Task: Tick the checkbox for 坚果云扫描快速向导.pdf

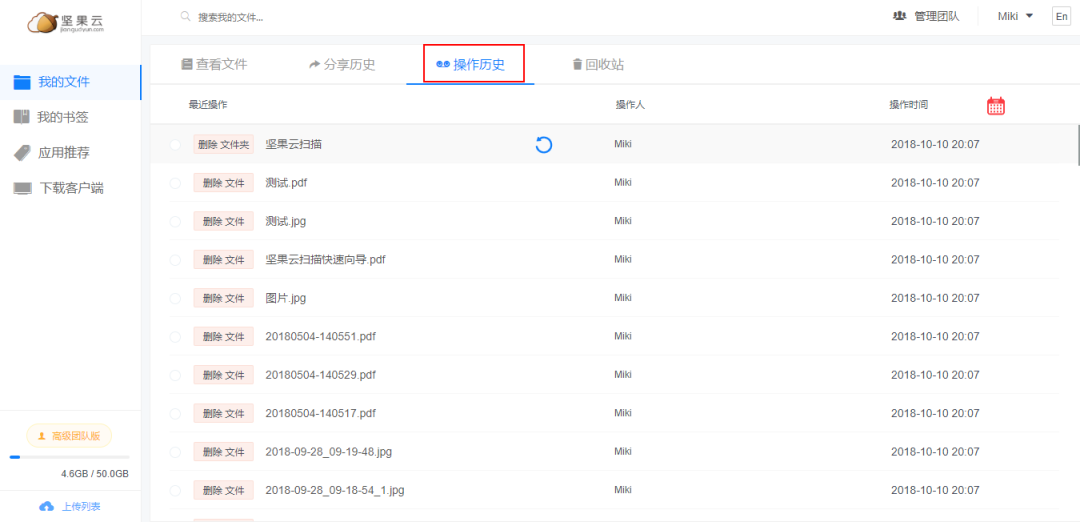Action: 175,260
